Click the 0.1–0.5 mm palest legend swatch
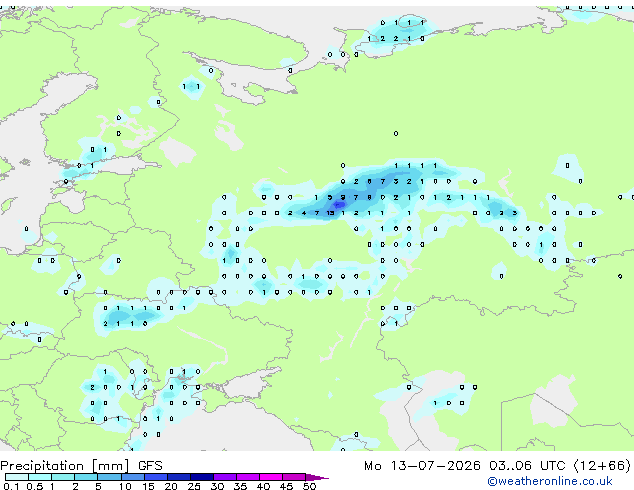 tap(17, 477)
